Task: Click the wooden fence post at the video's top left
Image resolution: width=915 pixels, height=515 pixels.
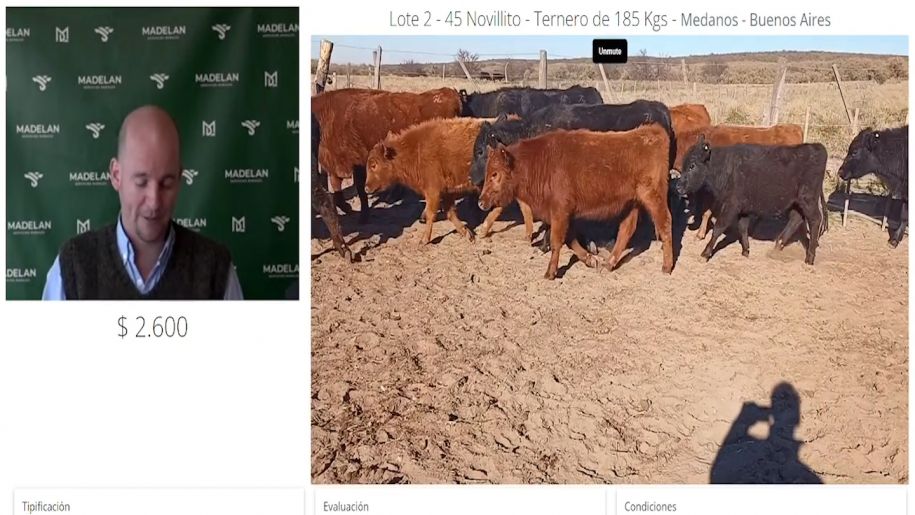Action: point(323,66)
